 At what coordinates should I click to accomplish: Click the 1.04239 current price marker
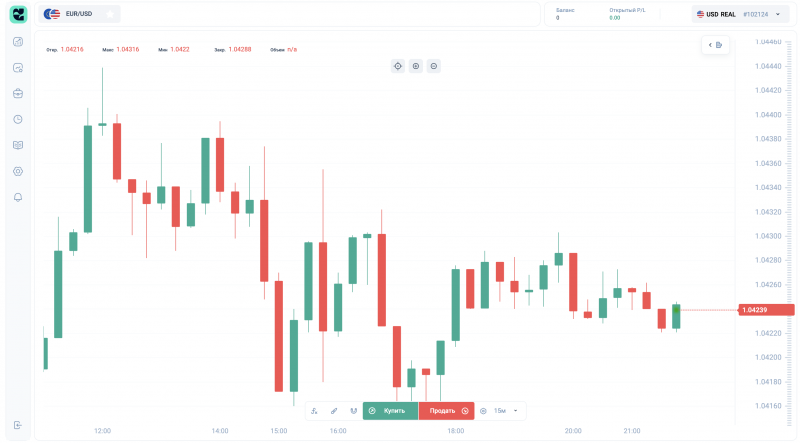[766, 310]
